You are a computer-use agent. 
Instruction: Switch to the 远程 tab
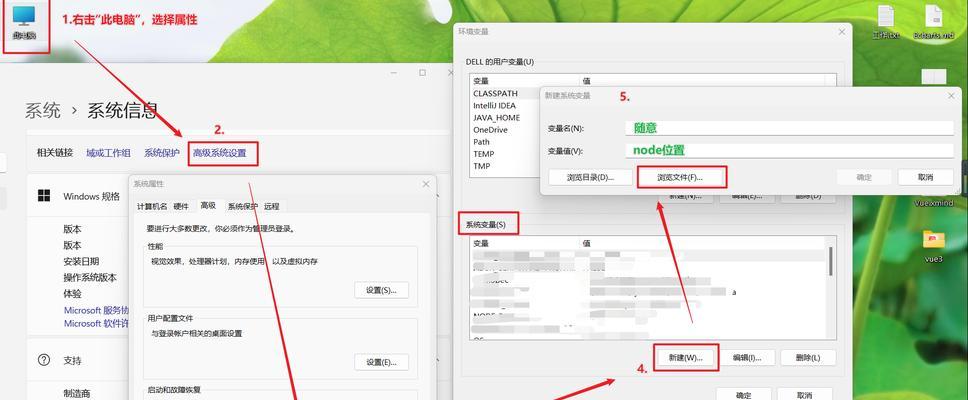click(272, 206)
